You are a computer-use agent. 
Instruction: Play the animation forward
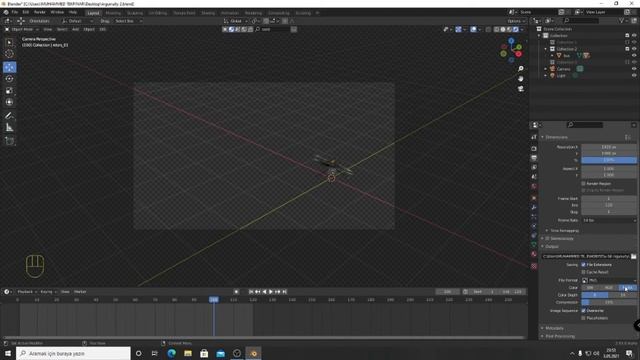(271, 292)
